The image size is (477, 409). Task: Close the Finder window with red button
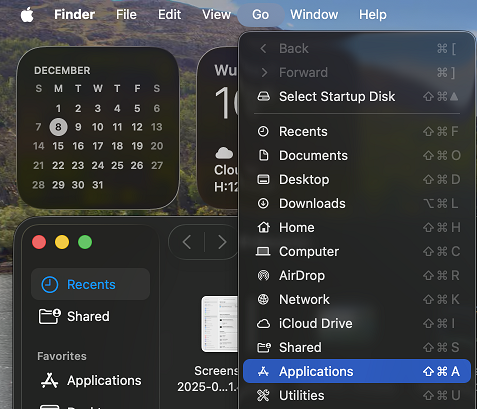pyautogui.click(x=39, y=242)
